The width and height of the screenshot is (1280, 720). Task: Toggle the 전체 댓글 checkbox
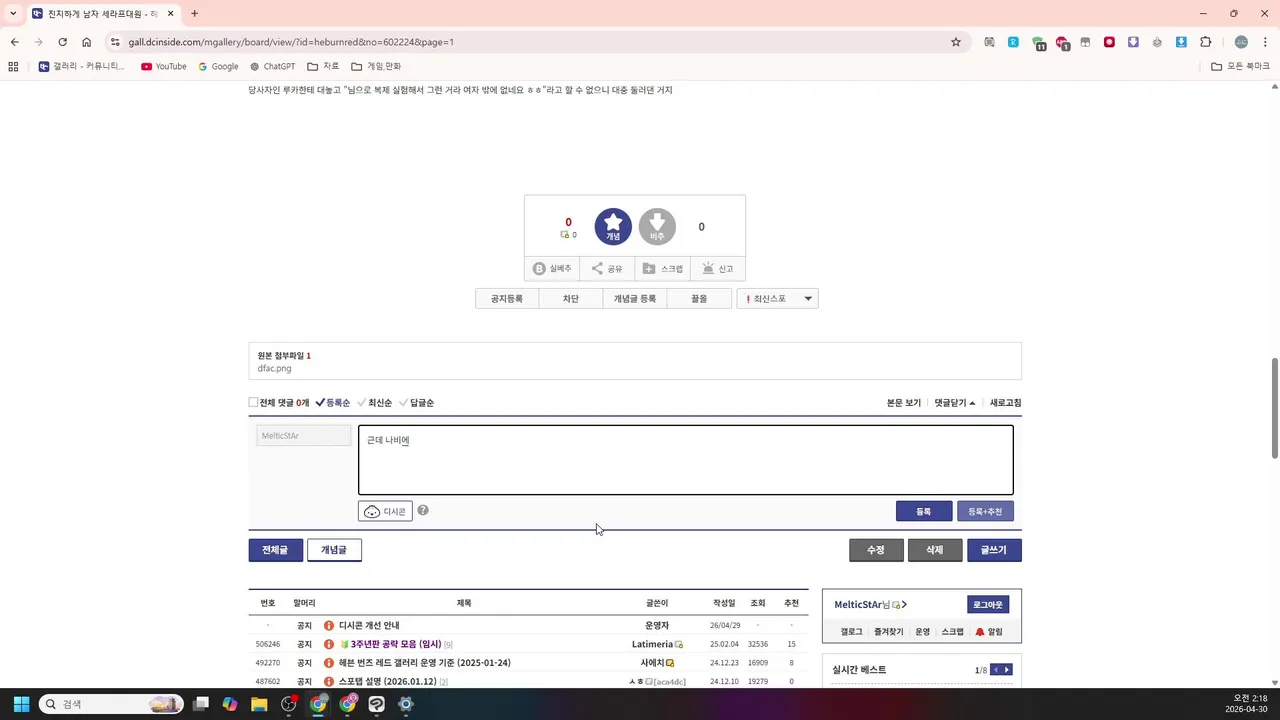tap(253, 402)
